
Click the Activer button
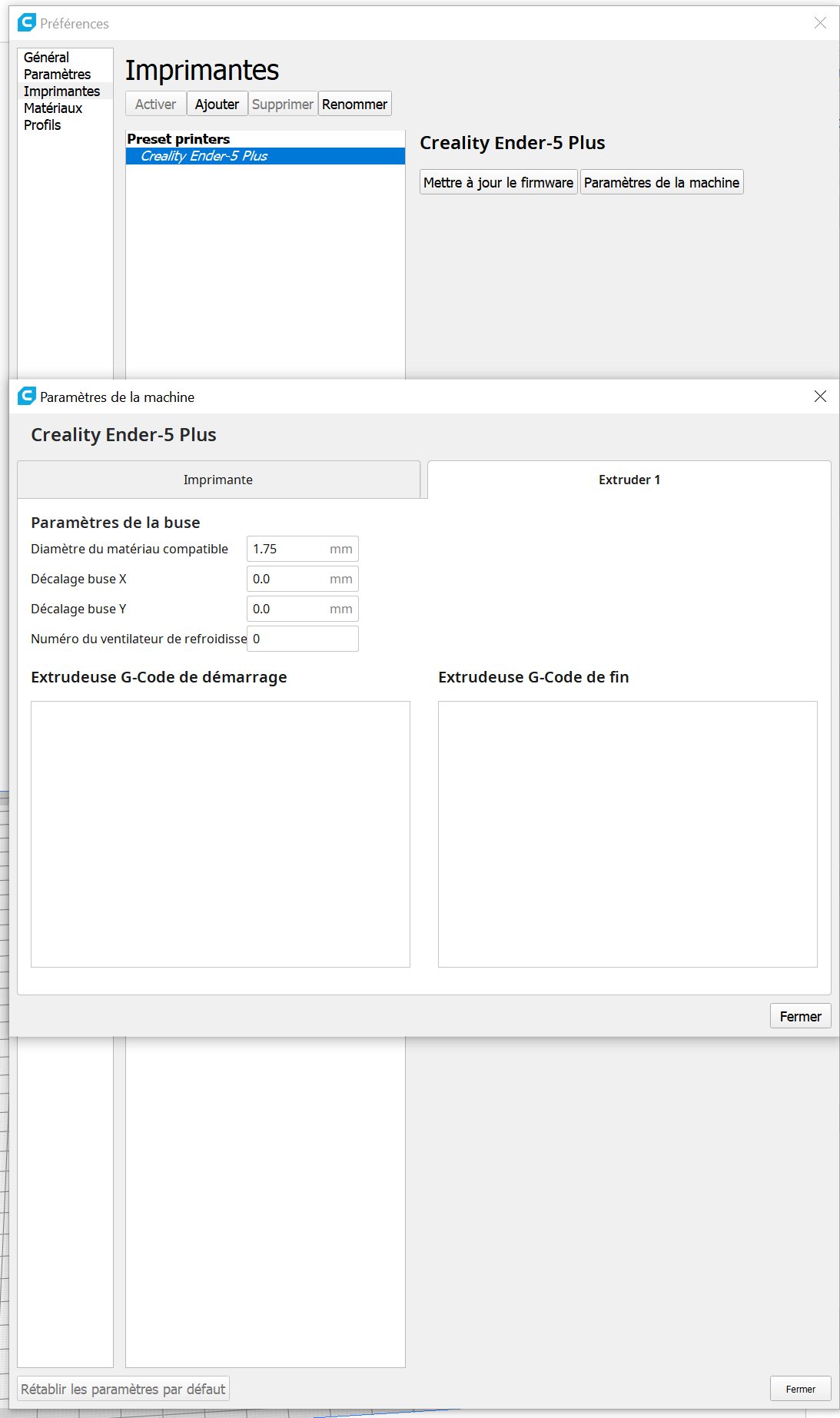156,104
